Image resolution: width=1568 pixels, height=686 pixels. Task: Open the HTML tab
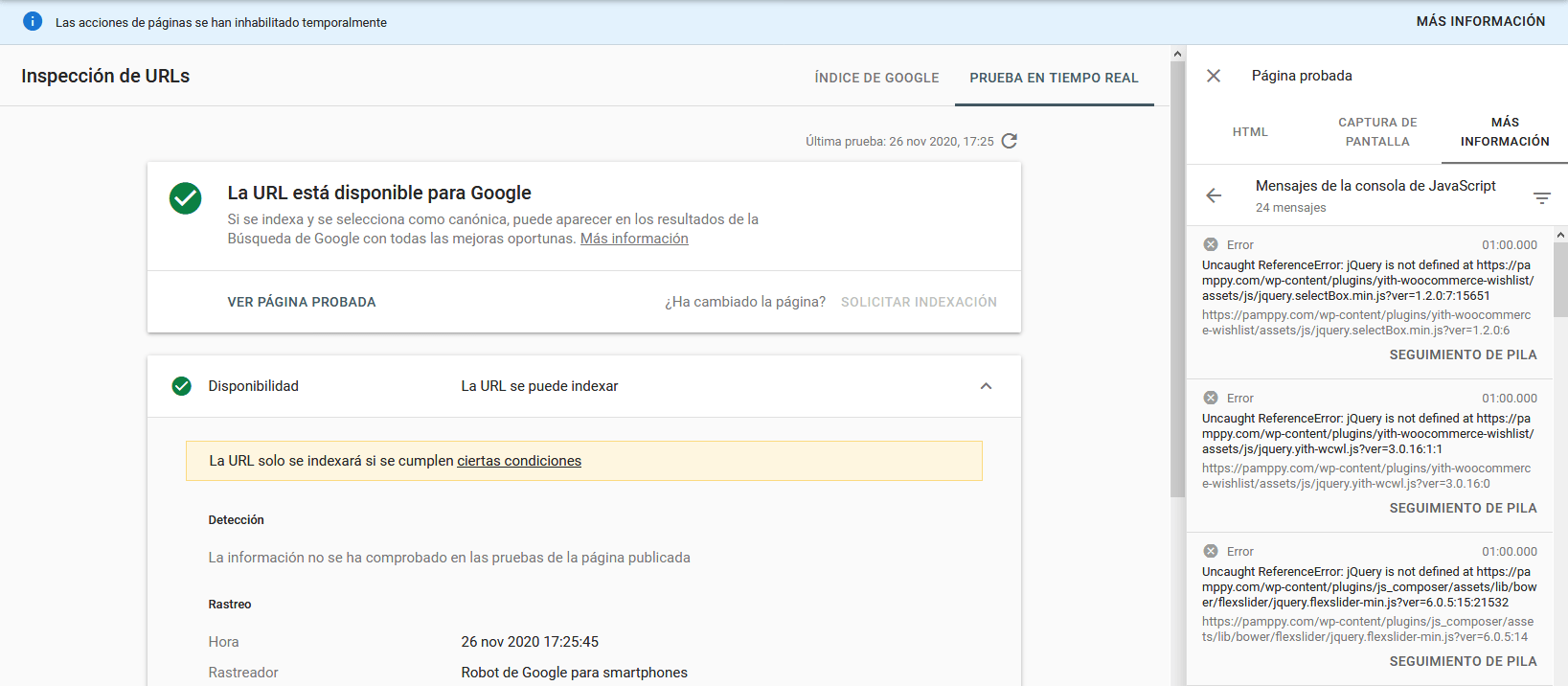click(1250, 132)
